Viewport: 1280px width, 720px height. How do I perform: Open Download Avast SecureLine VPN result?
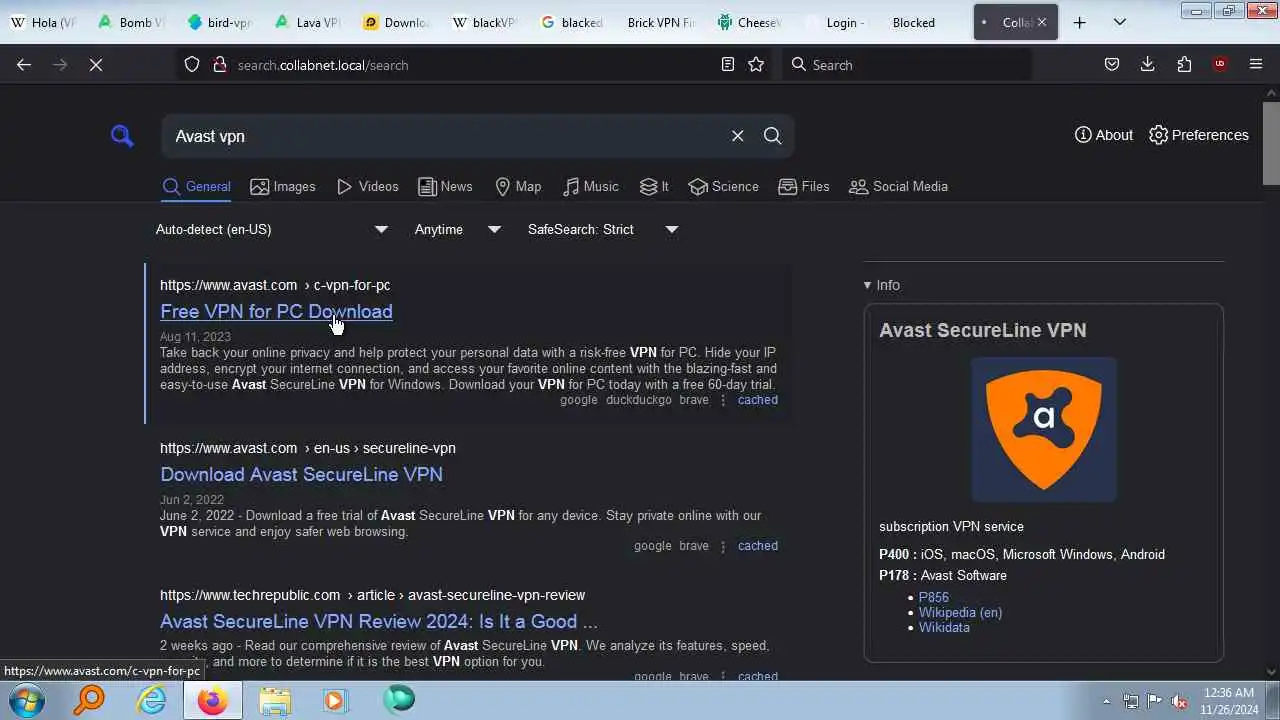click(x=301, y=474)
